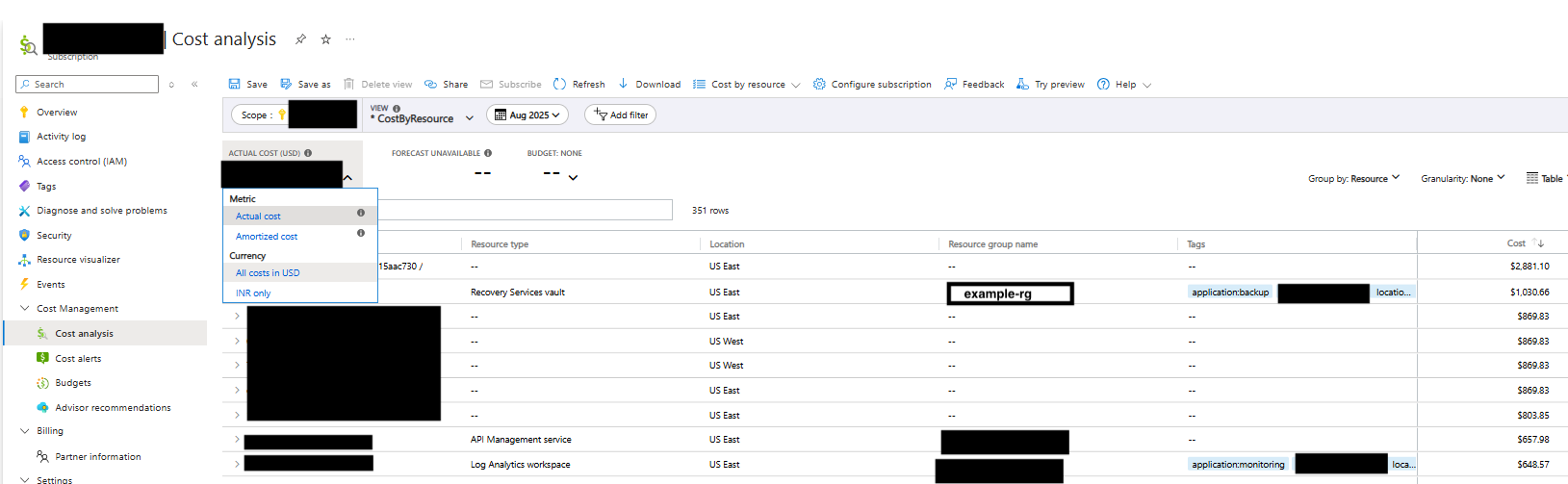Choose INR only currency option
The height and width of the screenshot is (484, 1568).
pos(253,293)
